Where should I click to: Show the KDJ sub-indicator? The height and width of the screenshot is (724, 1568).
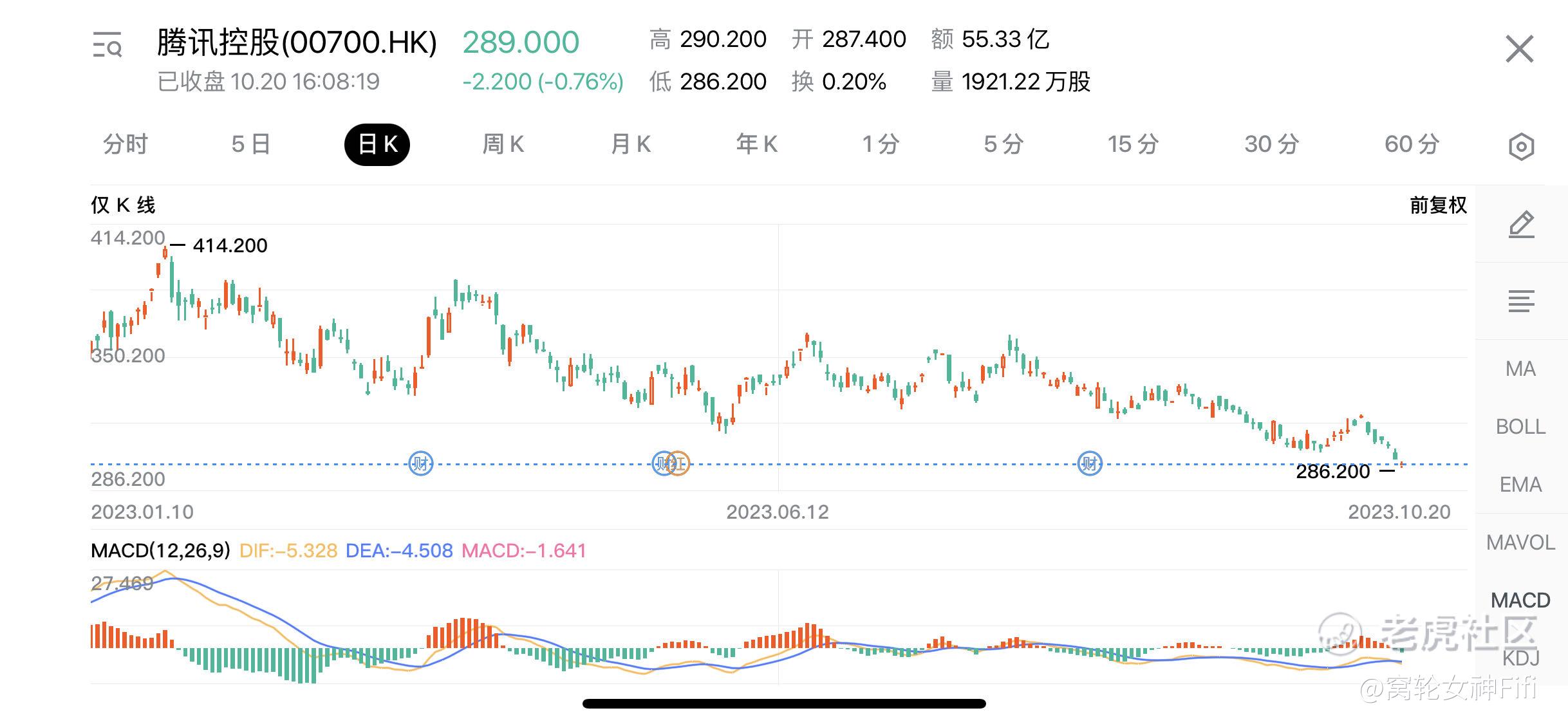click(x=1521, y=658)
